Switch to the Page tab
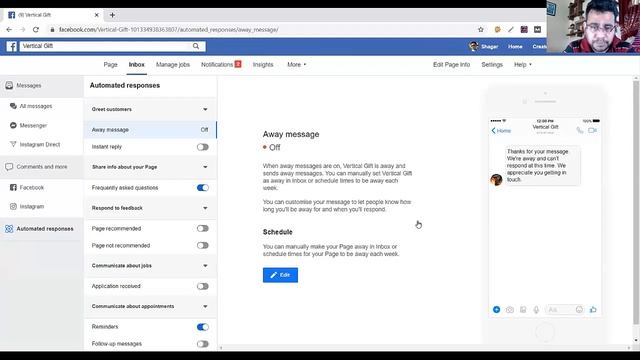This screenshot has height=360, width=640. [110, 64]
